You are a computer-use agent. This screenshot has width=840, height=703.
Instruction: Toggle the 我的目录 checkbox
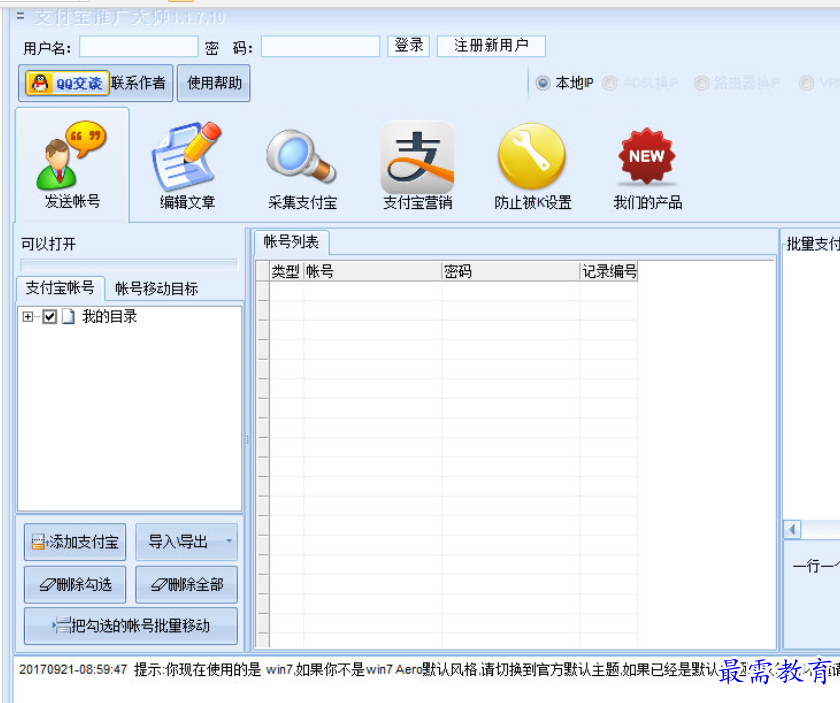(x=50, y=317)
